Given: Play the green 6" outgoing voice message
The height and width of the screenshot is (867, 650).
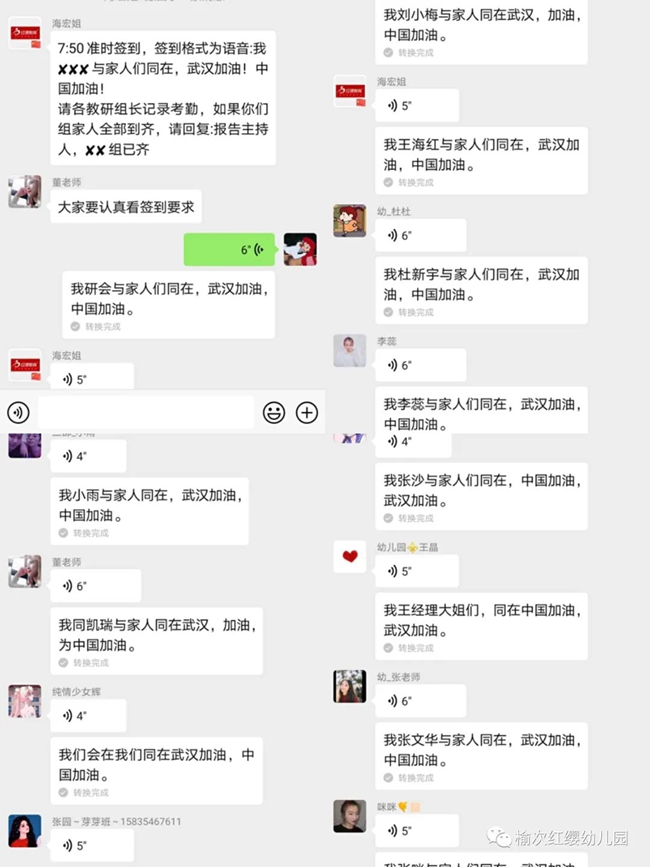Looking at the screenshot, I should [x=229, y=249].
